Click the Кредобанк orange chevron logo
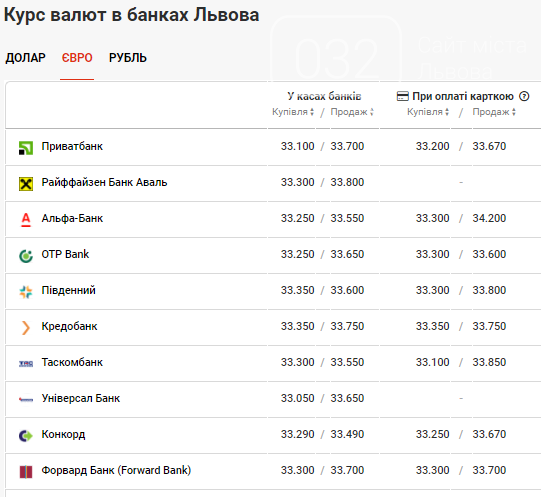This screenshot has height=497, width=541. coord(26,328)
